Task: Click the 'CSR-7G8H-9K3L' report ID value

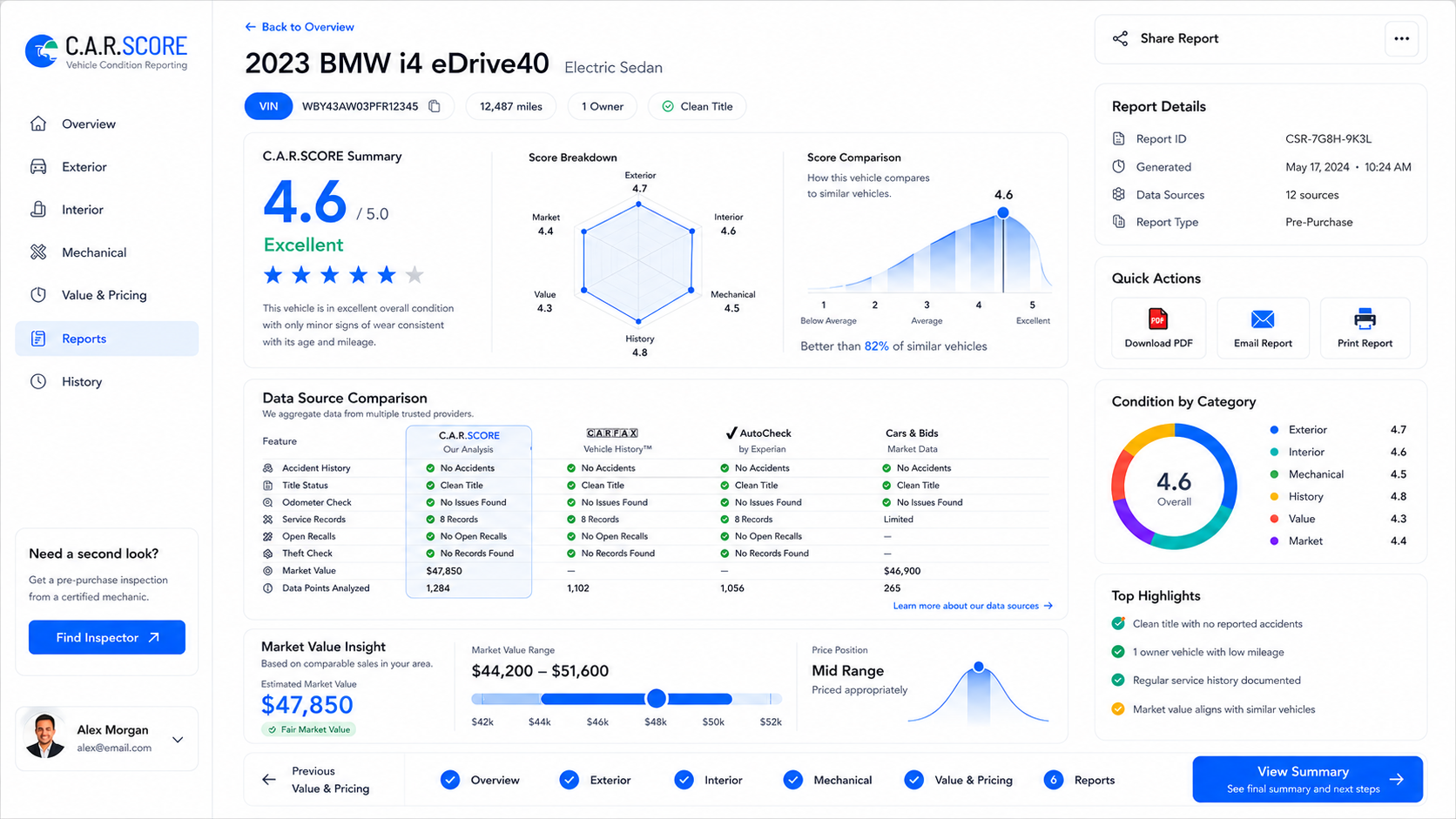Action: click(x=1328, y=138)
